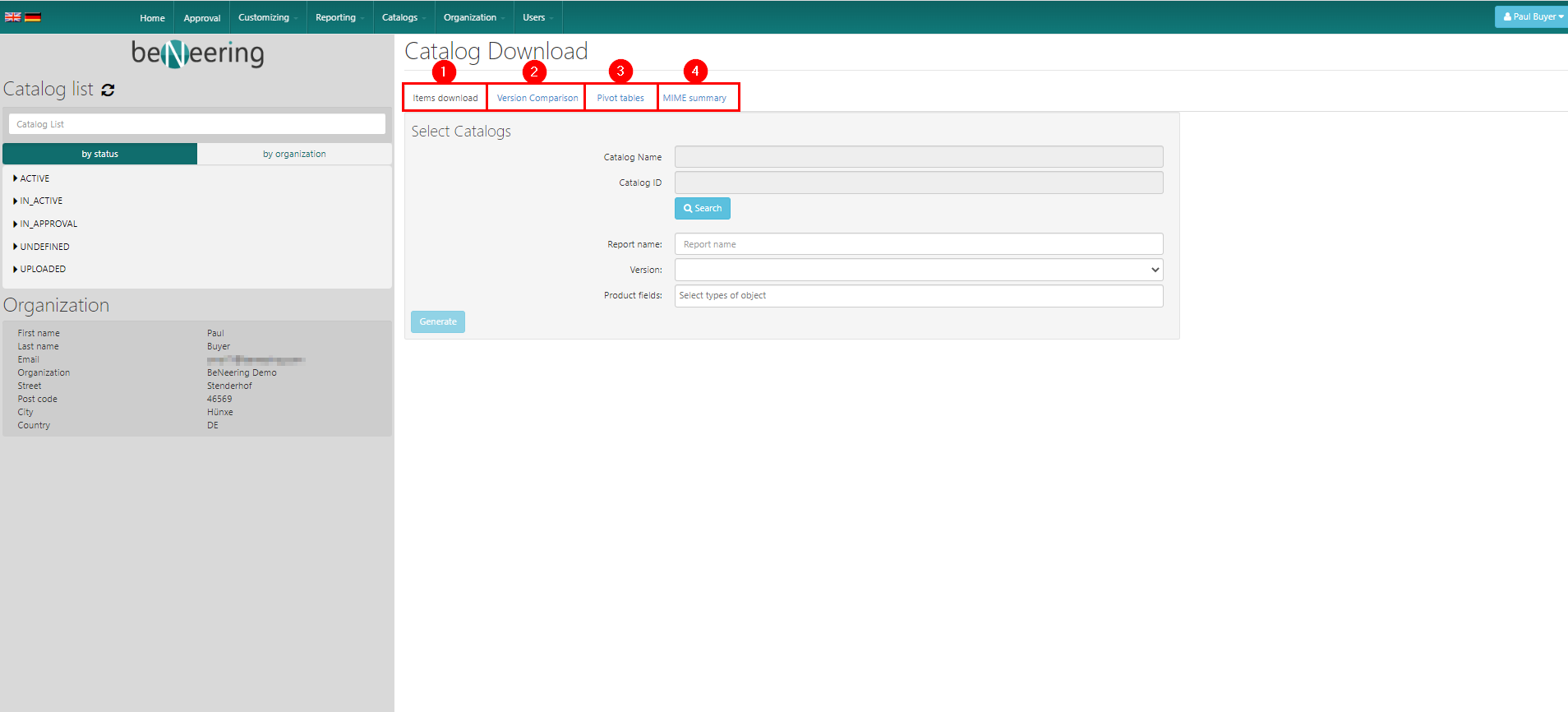Refresh the Catalog list

coord(108,90)
